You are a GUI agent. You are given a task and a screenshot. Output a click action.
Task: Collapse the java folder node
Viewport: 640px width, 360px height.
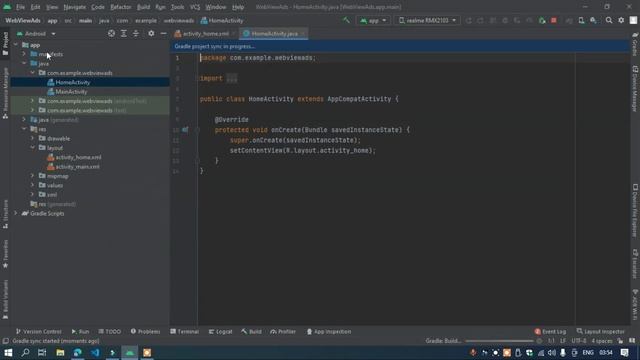click(x=24, y=63)
